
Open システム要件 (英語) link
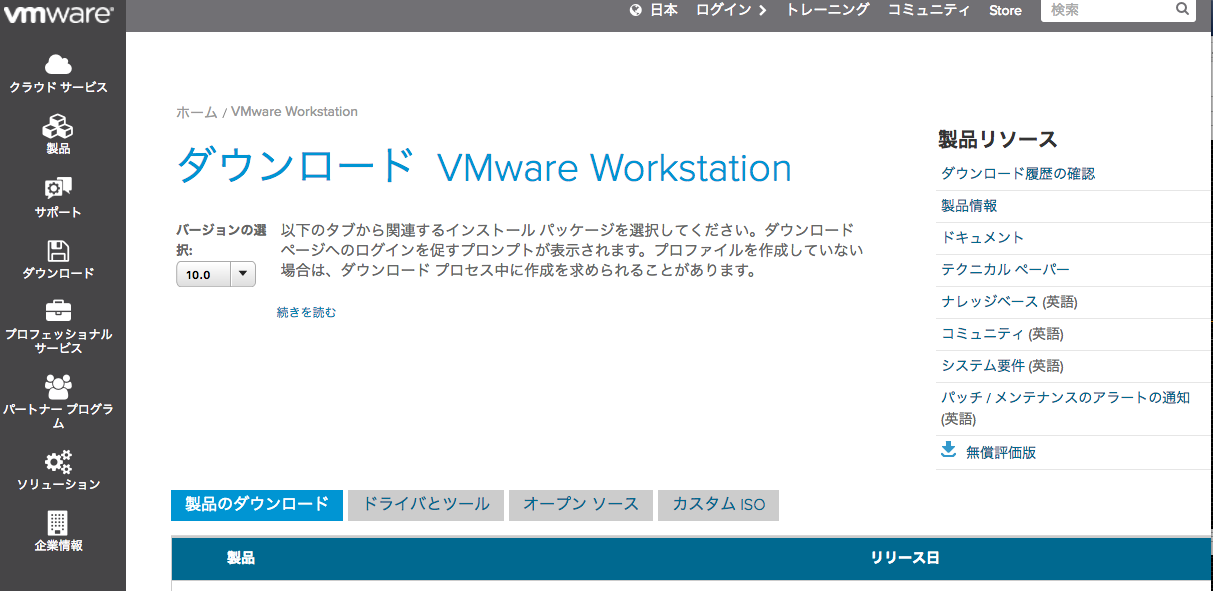tap(1002, 365)
